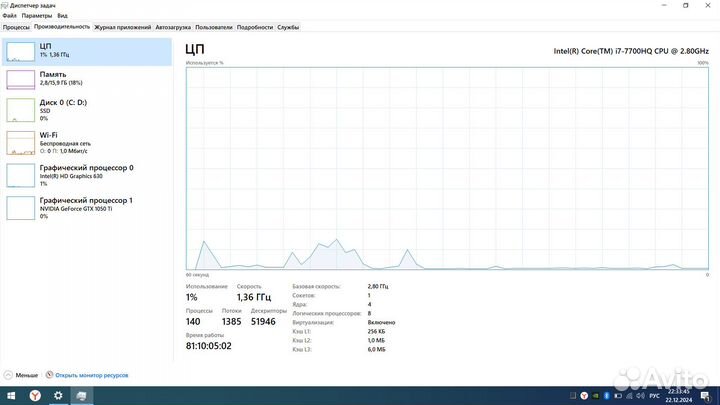
Task: Click the Кэш L2 value 1,0 МБ
Action: coord(377,340)
